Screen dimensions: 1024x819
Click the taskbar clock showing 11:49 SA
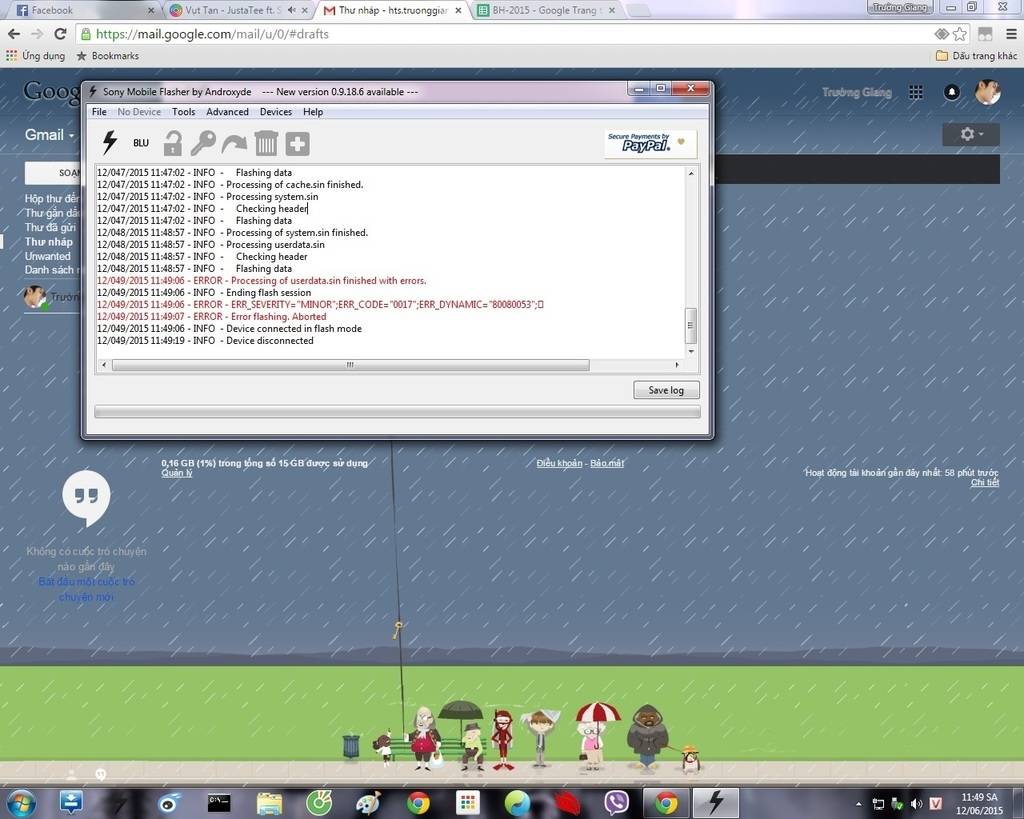coord(980,803)
